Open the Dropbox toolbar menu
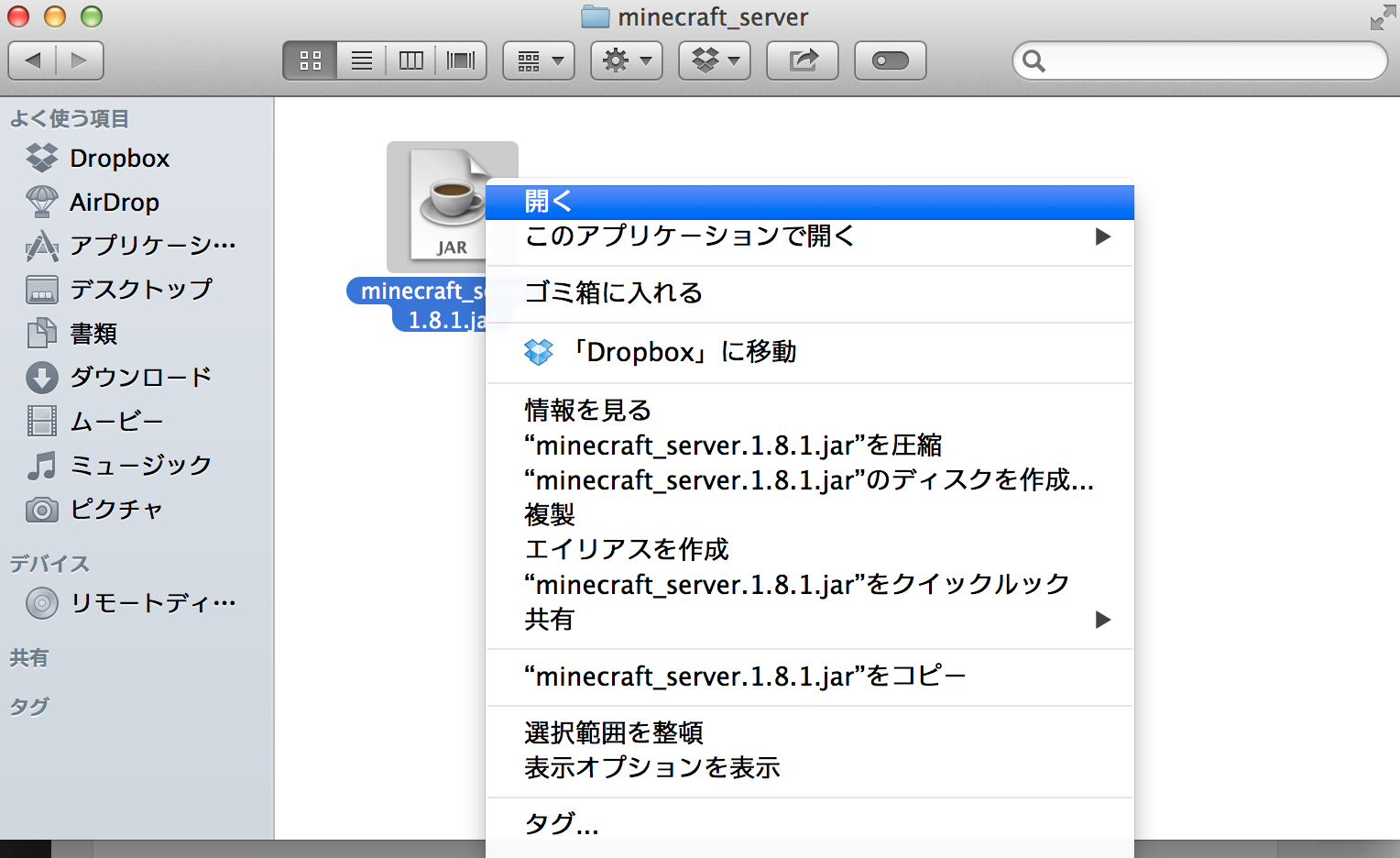The width and height of the screenshot is (1400, 858). (x=715, y=60)
